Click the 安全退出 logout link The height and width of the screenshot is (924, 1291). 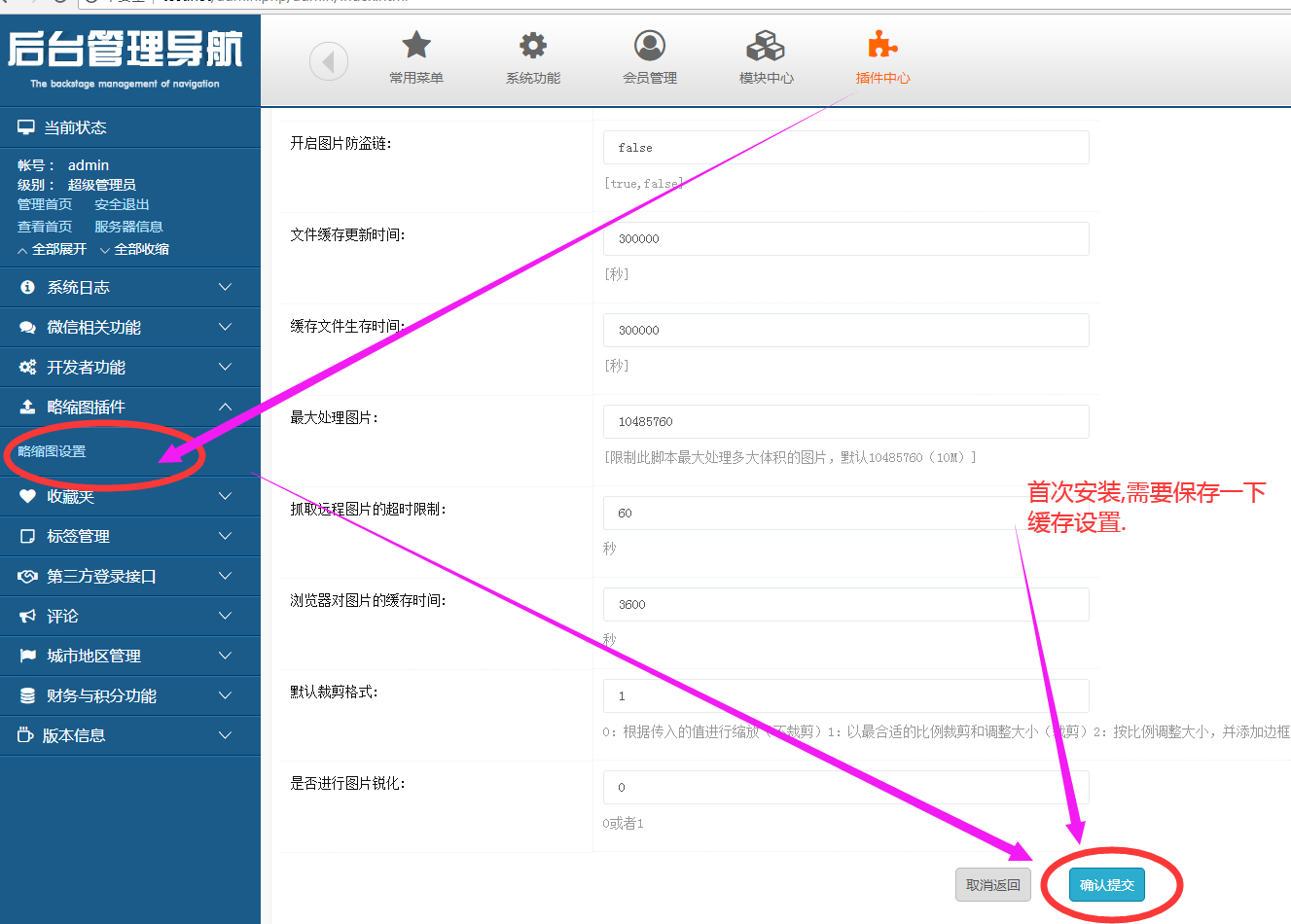pos(122,204)
